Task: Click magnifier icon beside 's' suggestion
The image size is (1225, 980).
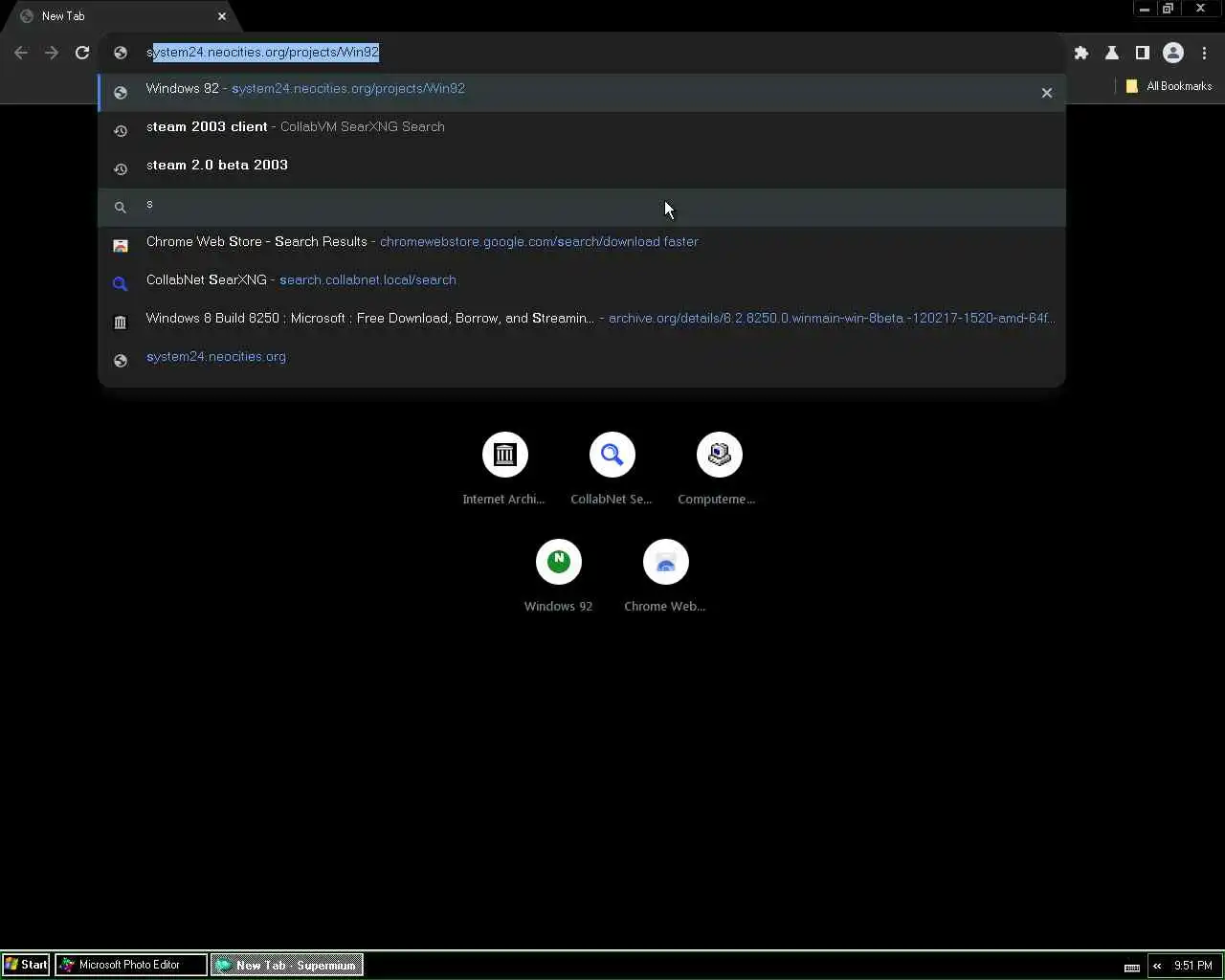Action: point(121,208)
